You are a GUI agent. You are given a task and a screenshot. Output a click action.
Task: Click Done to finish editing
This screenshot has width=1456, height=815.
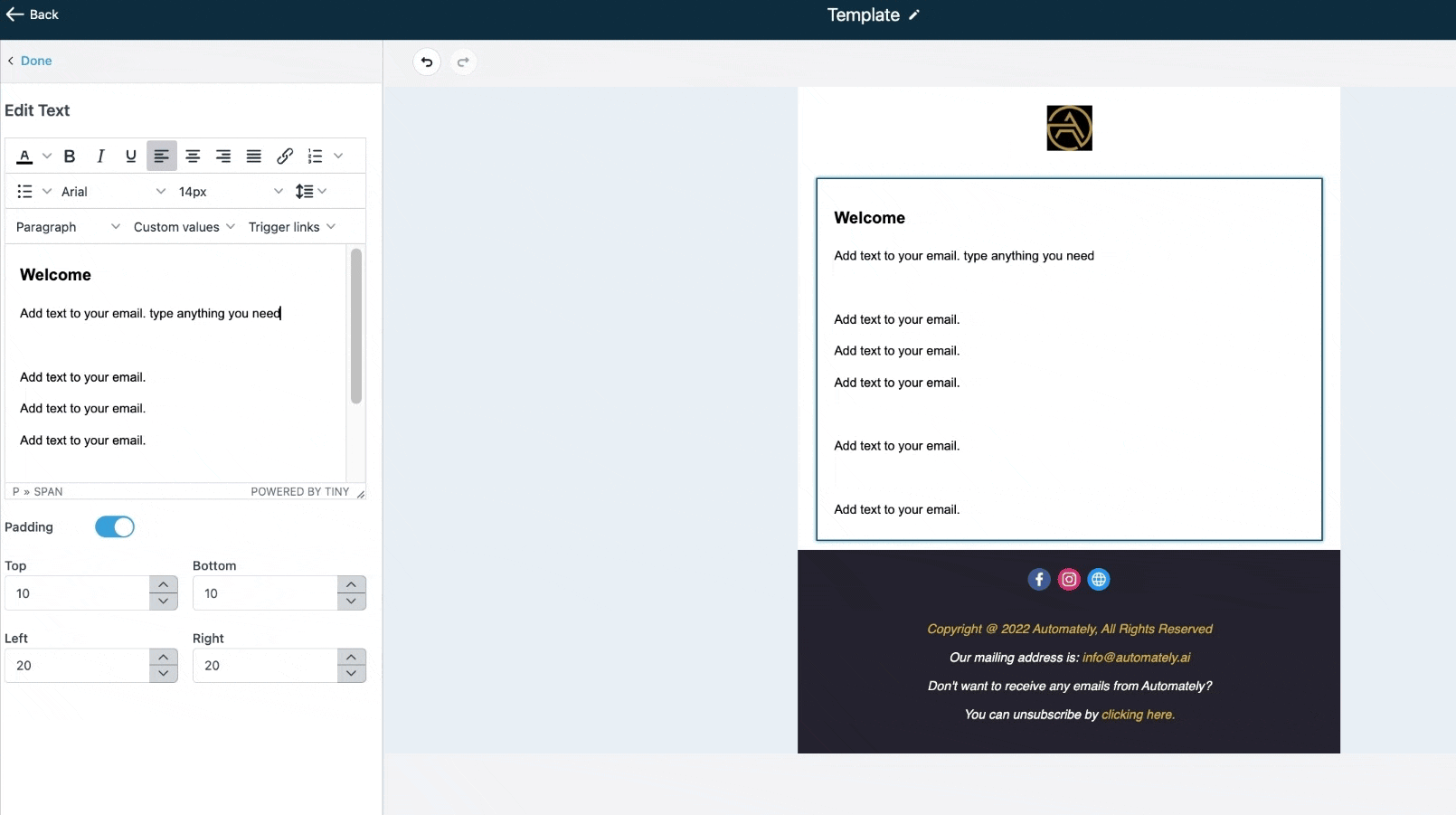tap(36, 61)
